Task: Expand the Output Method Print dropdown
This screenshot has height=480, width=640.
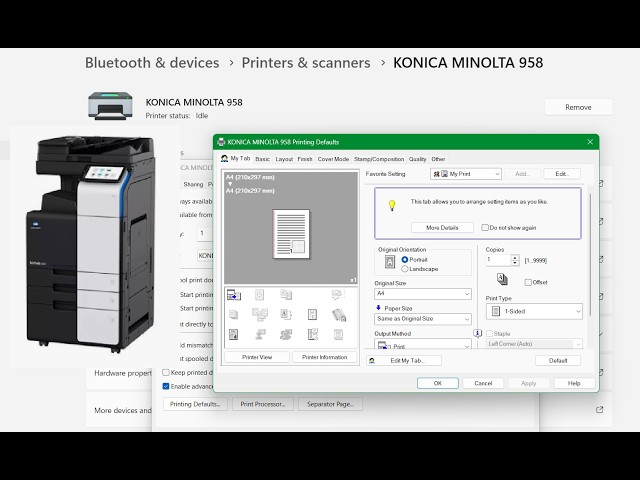Action: pos(423,344)
